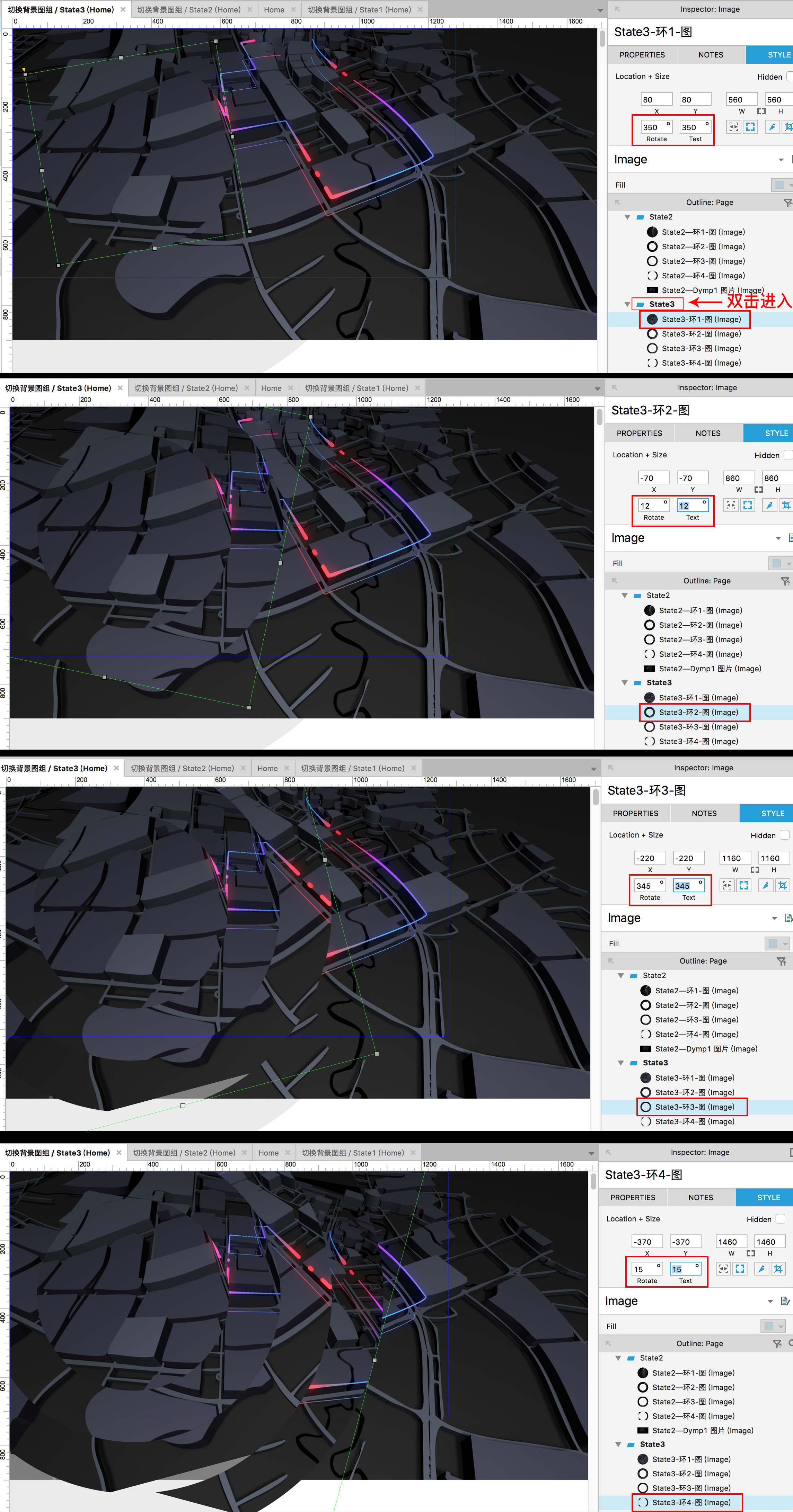Open PROPERTIES tab in State3-环4-图 inspector

point(633,1197)
